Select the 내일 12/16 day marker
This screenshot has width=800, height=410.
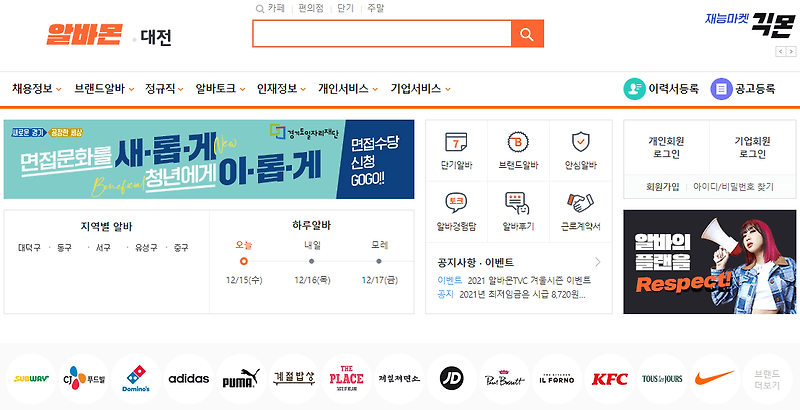[312, 262]
